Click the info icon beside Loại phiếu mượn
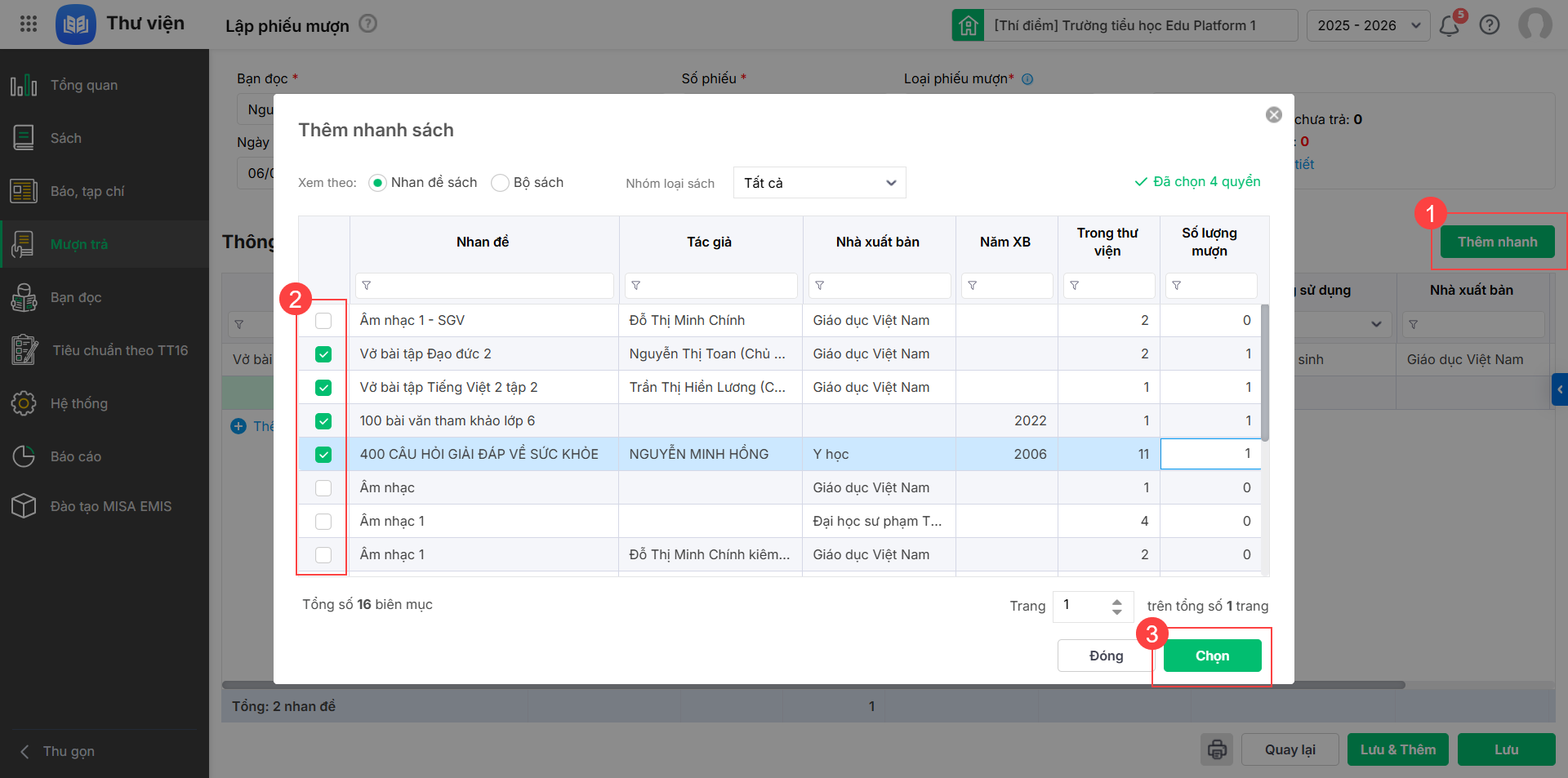This screenshot has height=778, width=1568. (x=1027, y=79)
